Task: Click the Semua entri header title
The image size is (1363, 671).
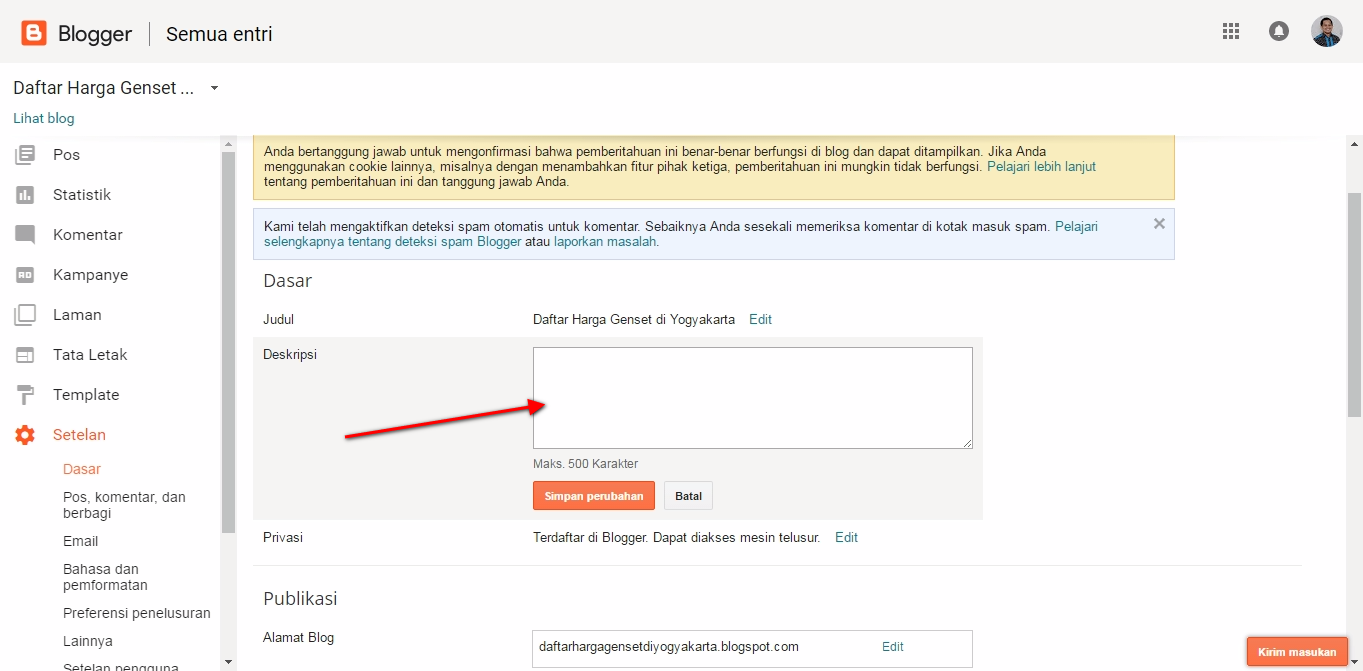Action: pyautogui.click(x=219, y=34)
